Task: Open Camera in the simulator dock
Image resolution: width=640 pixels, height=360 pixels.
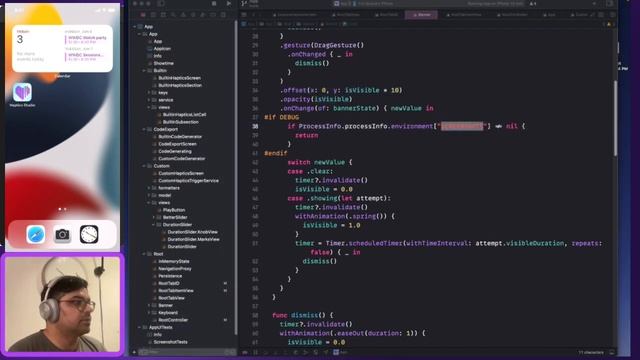Action: point(62,235)
